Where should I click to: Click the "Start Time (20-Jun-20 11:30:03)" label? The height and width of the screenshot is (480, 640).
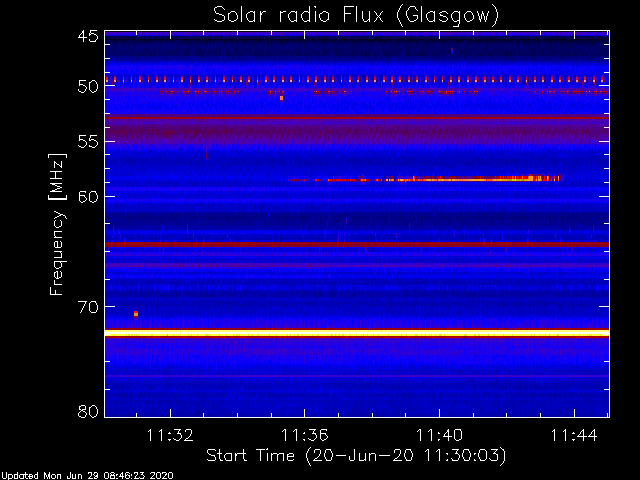click(x=356, y=456)
